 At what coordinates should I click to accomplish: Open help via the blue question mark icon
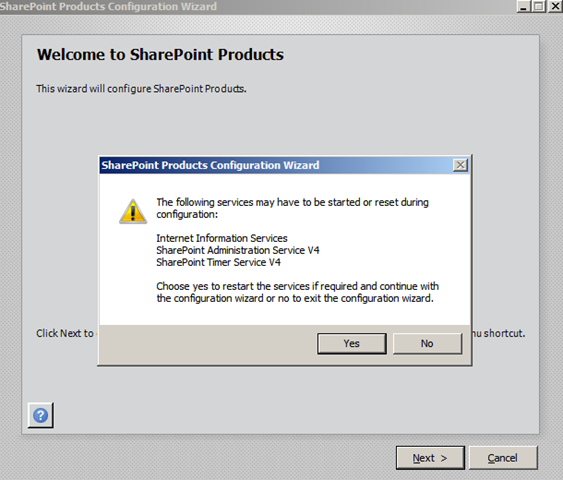click(41, 415)
